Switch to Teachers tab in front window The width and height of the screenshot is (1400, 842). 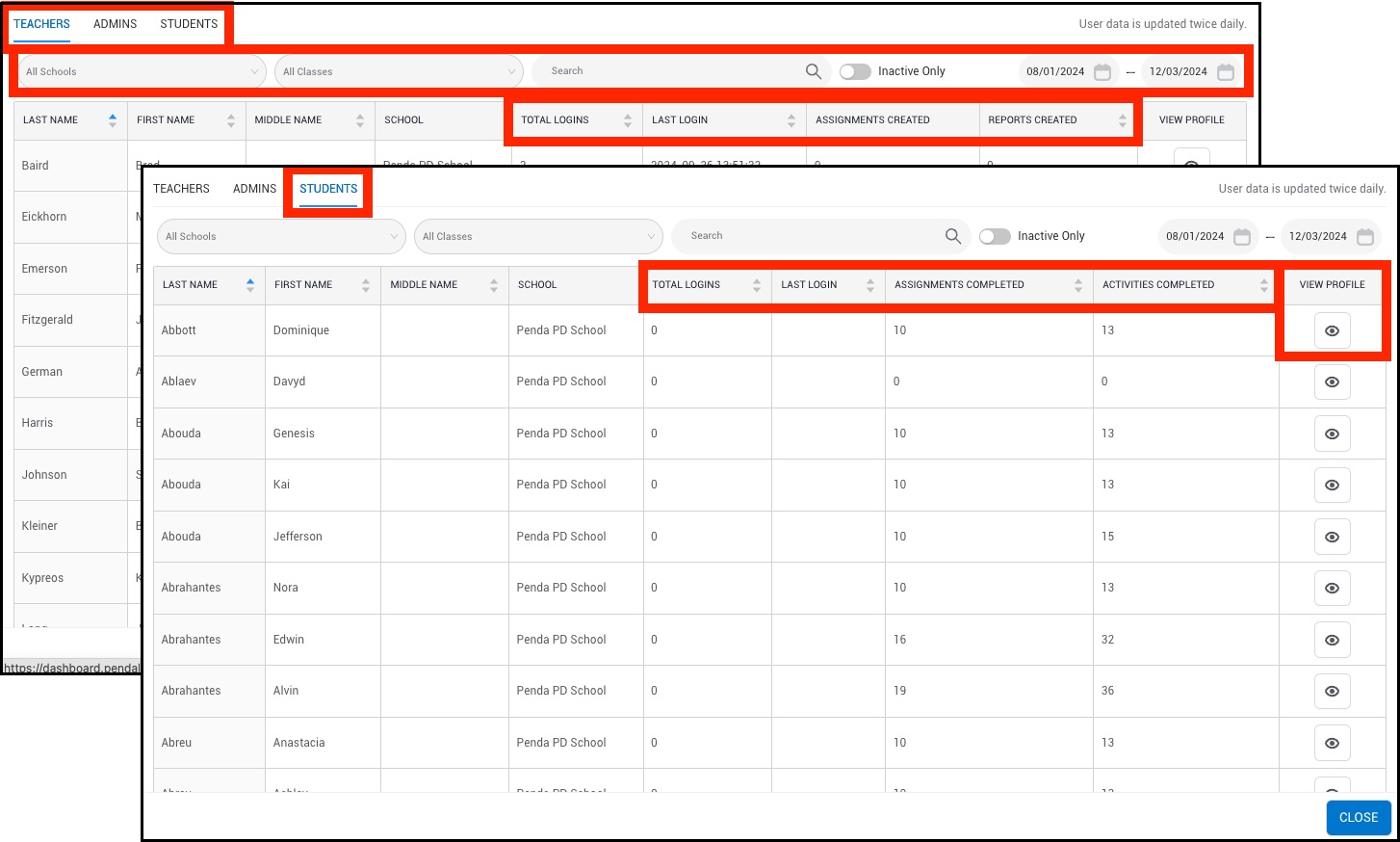pyautogui.click(x=181, y=189)
